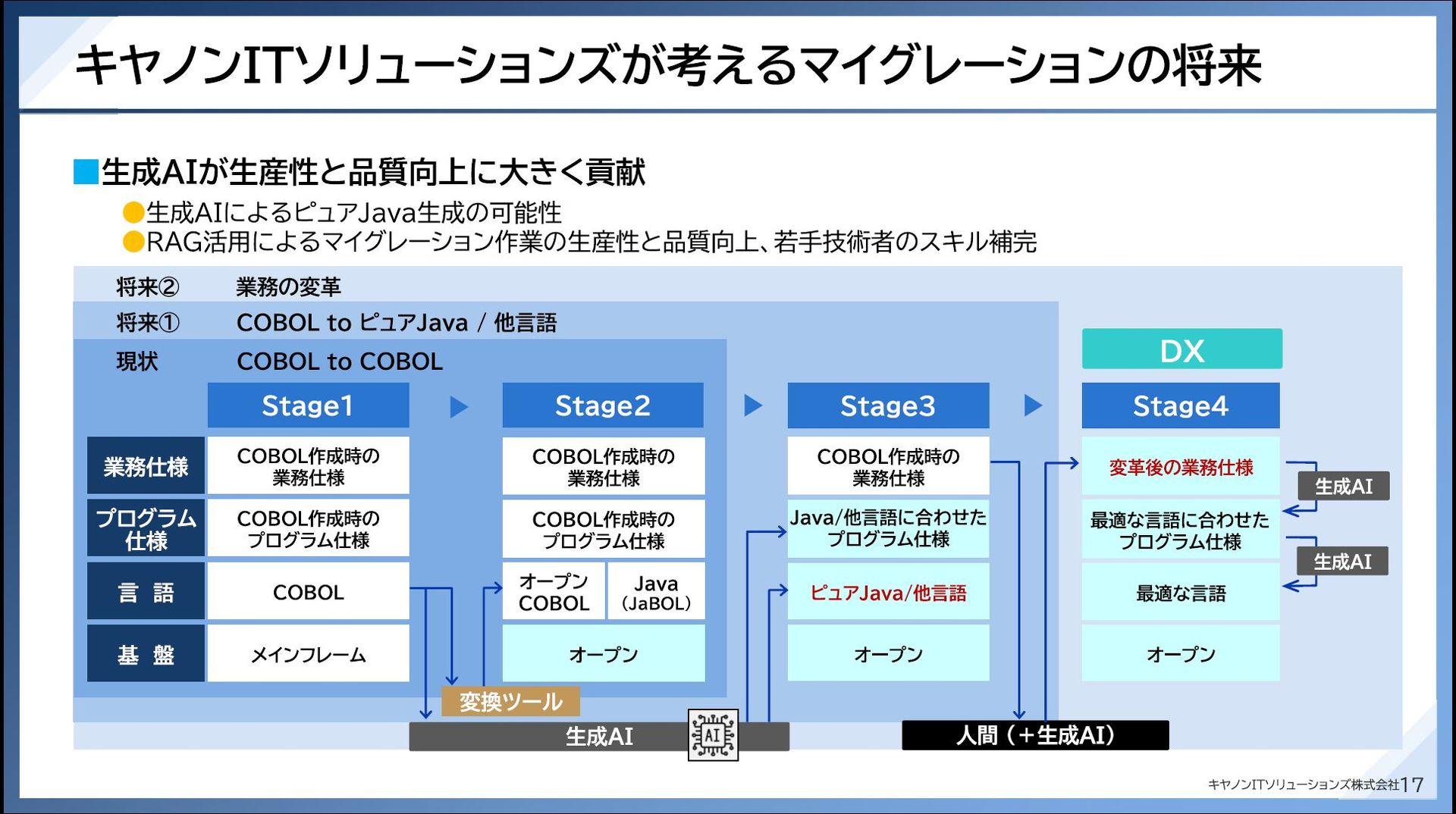Click the 業務の変革 text
Image resolution: width=1456 pixels, height=814 pixels.
point(289,286)
